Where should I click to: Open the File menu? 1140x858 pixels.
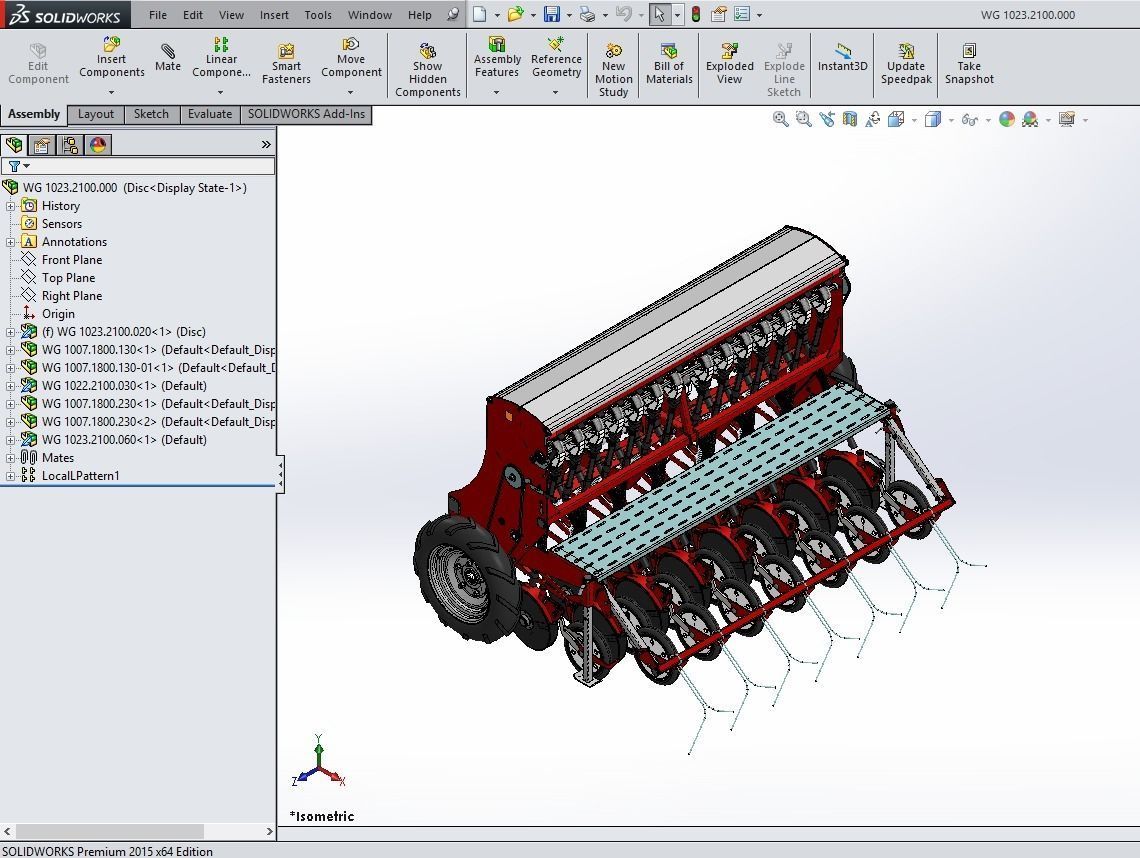[158, 15]
